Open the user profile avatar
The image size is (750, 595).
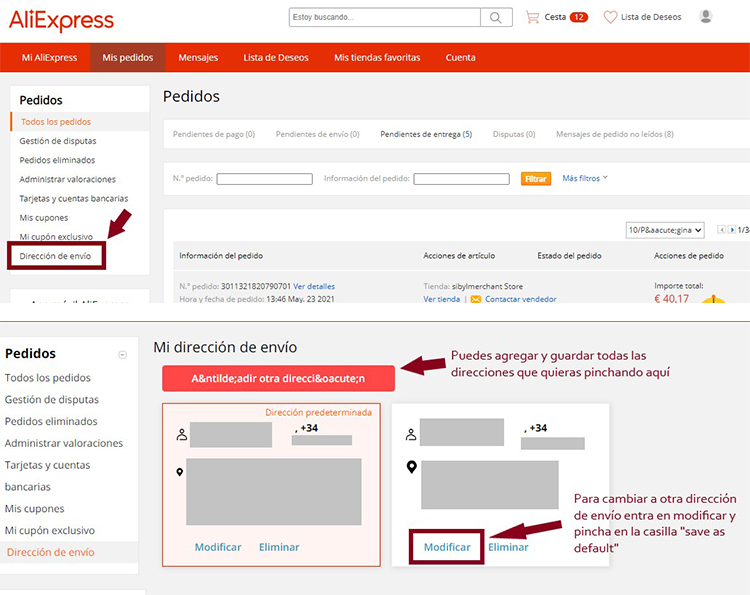point(706,17)
